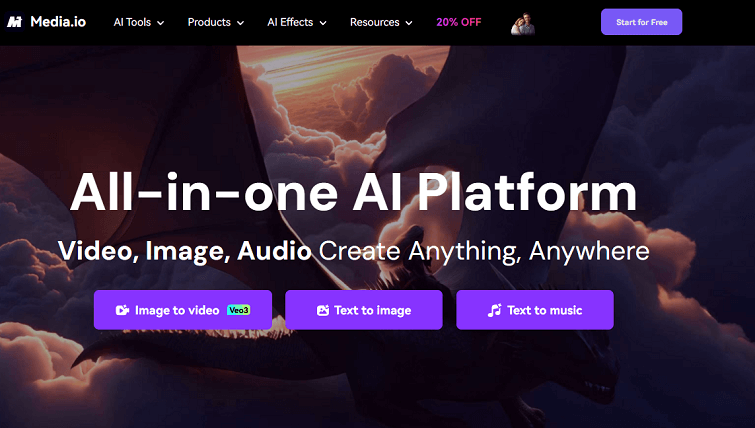Click the camera icon on Image to video
This screenshot has width=755, height=428.
pyautogui.click(x=122, y=310)
